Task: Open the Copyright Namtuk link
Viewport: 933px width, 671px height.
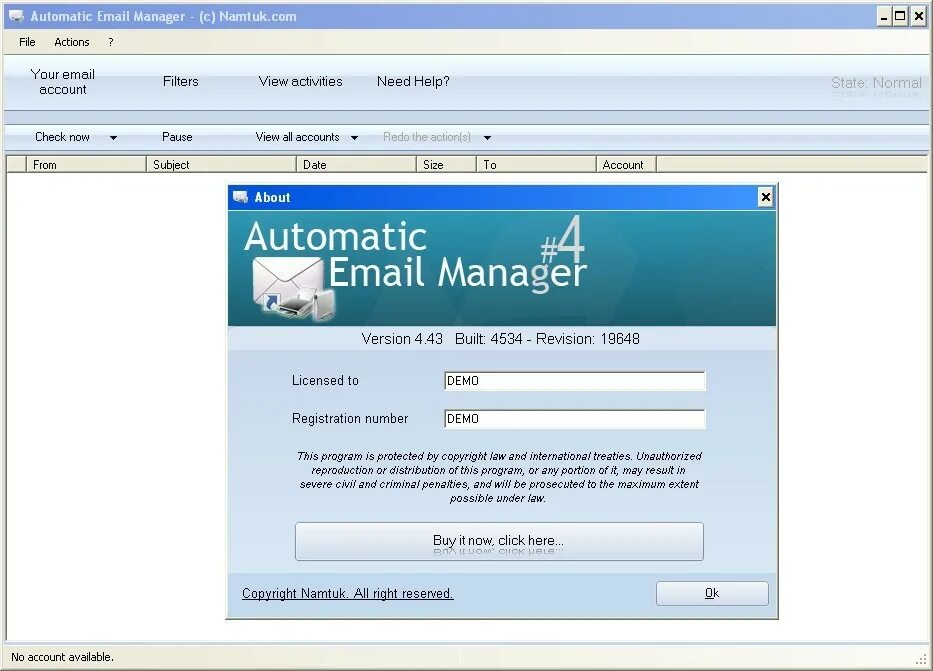Action: (x=347, y=594)
